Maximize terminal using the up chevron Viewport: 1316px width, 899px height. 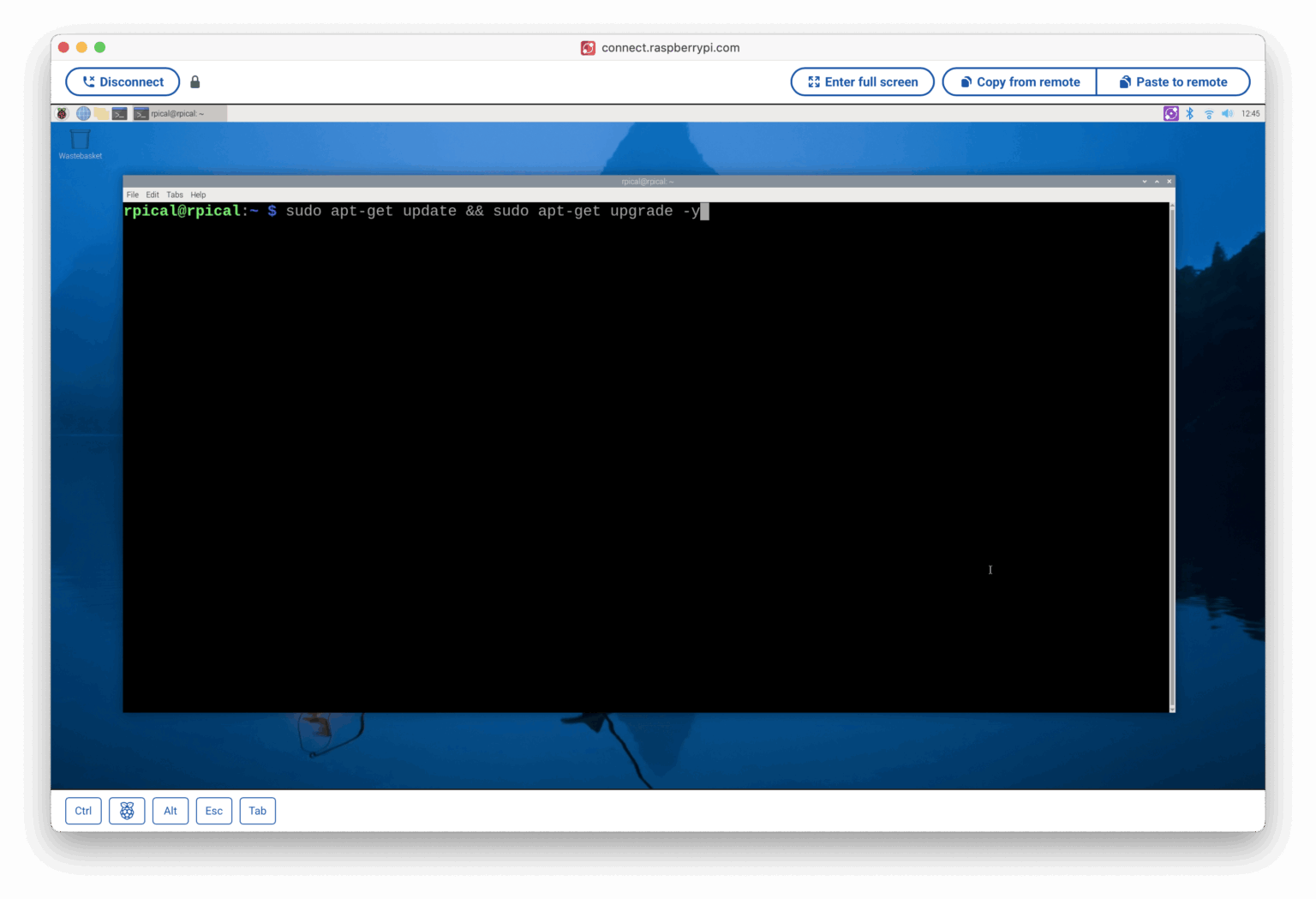pos(1157,182)
